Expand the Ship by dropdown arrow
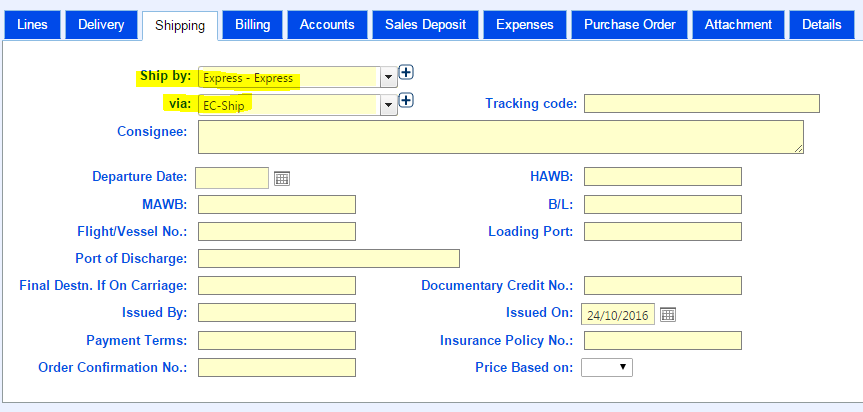Image resolution: width=863 pixels, height=412 pixels. tap(389, 78)
